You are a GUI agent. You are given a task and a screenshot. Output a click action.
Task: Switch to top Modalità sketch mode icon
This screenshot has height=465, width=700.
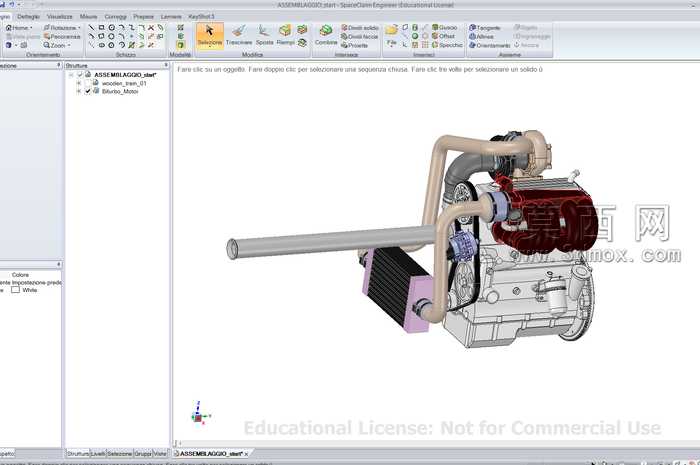pyautogui.click(x=180, y=28)
